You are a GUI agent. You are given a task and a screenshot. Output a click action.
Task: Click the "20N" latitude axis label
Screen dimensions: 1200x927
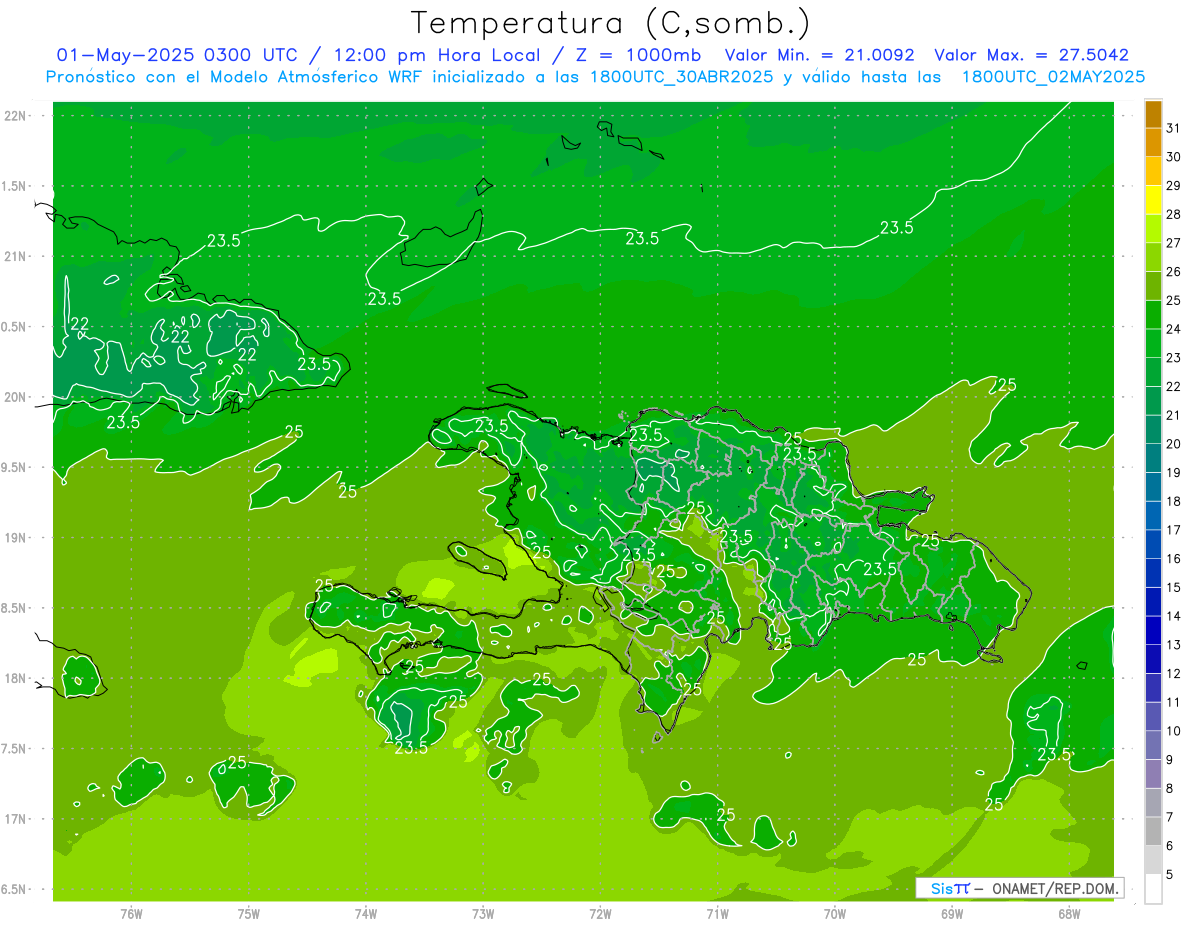pyautogui.click(x=14, y=397)
